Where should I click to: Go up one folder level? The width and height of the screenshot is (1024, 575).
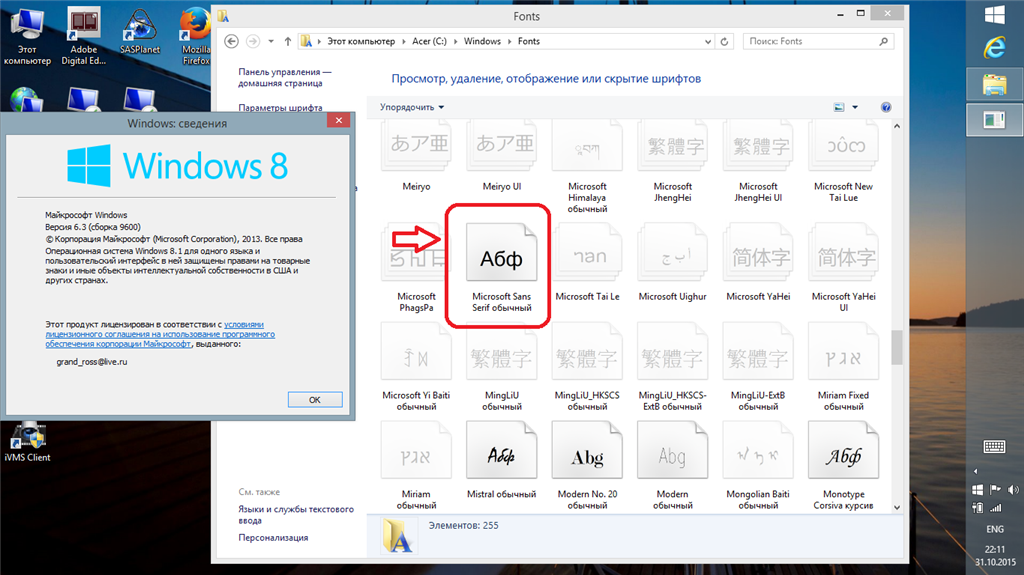287,41
